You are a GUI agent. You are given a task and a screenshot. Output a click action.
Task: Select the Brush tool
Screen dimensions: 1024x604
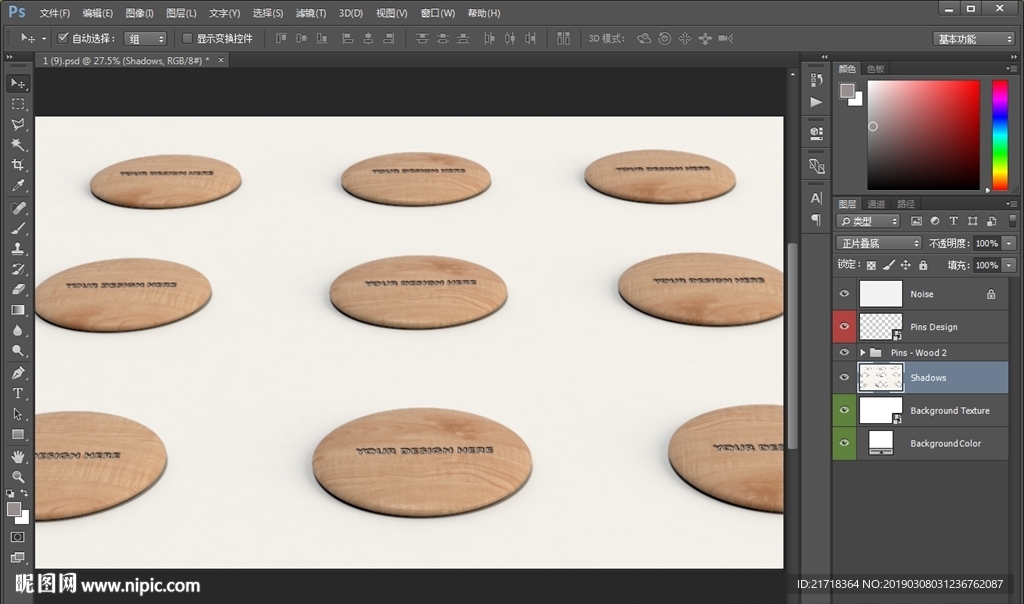(18, 228)
